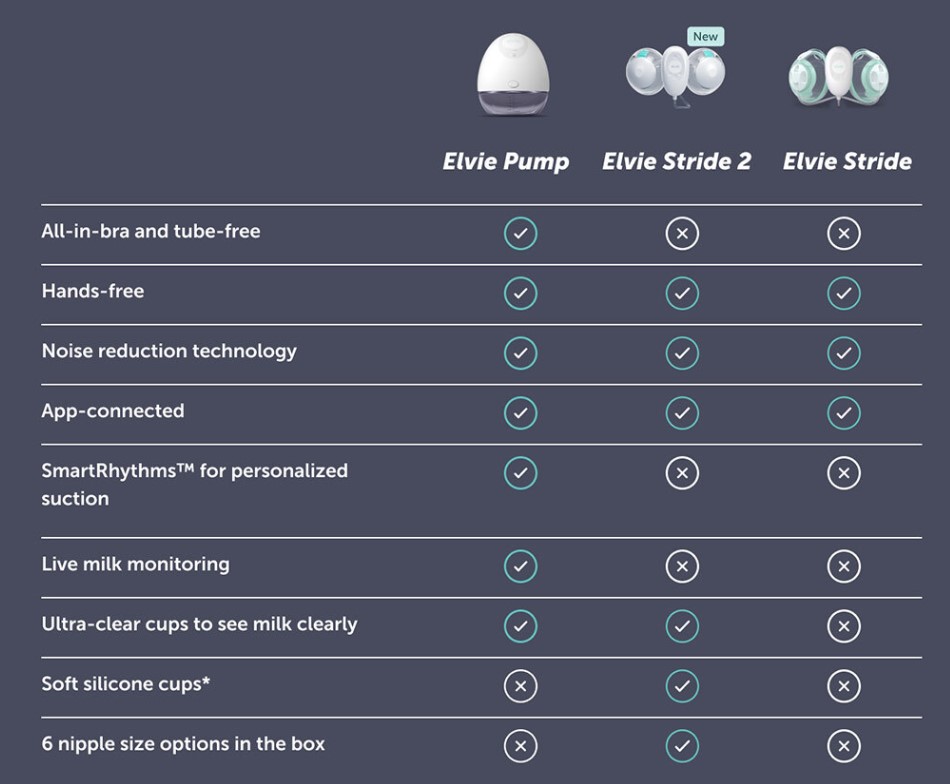The width and height of the screenshot is (950, 784).
Task: Click Stride 2 checkmark for 6 nipple size options
Action: point(682,746)
